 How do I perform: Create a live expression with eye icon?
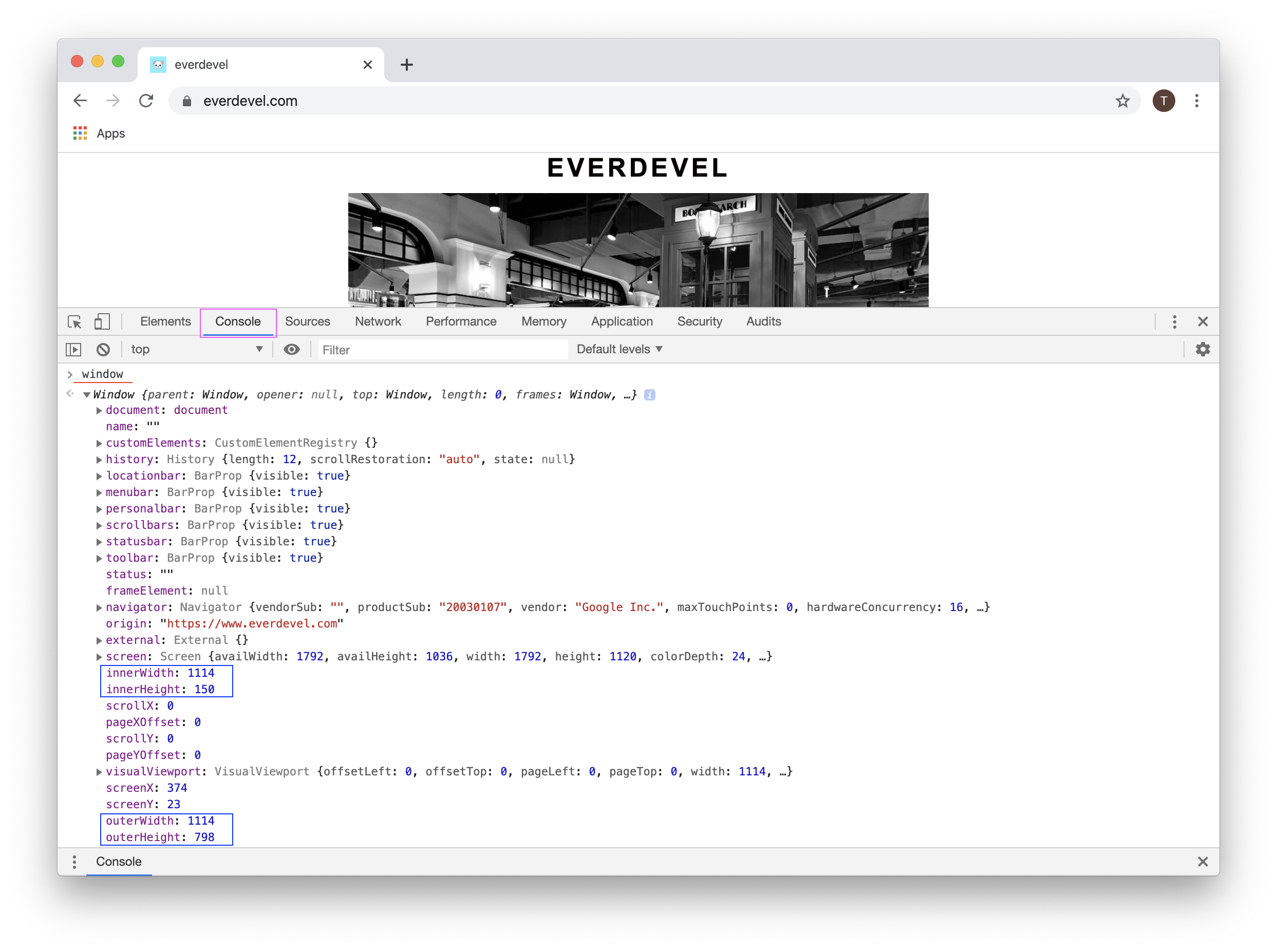(292, 349)
